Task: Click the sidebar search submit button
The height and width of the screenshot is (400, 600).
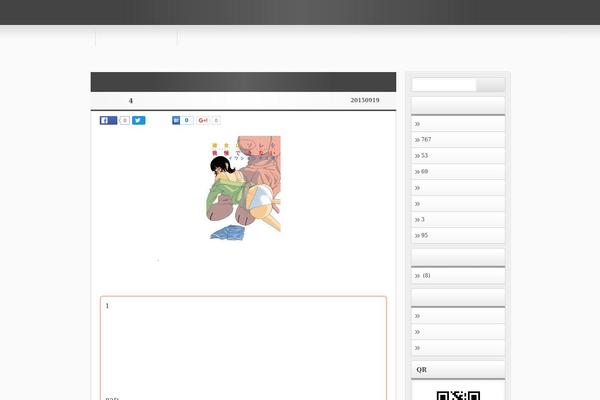Action: point(491,85)
